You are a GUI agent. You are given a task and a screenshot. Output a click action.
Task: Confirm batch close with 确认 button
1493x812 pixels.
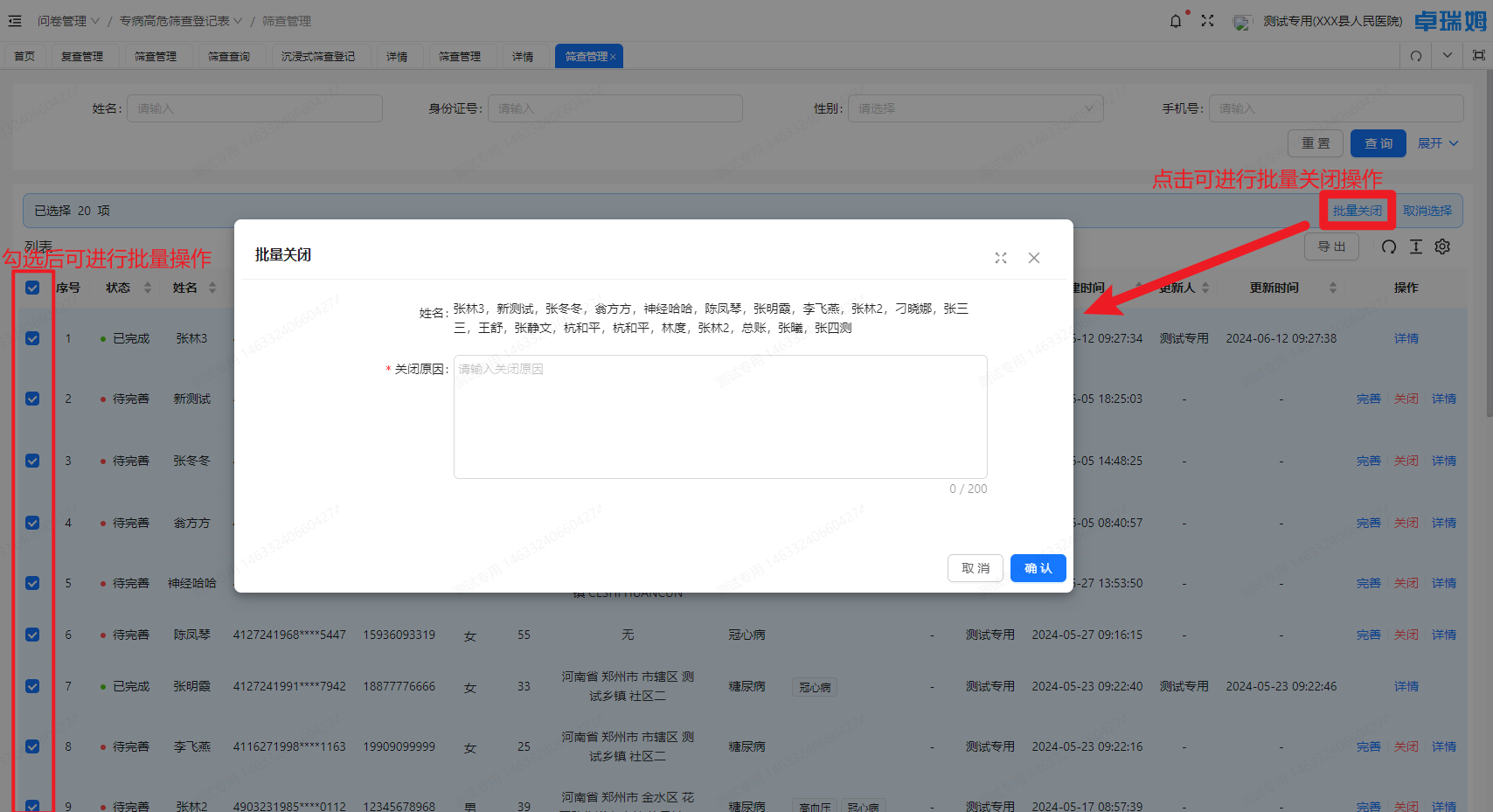click(1038, 568)
